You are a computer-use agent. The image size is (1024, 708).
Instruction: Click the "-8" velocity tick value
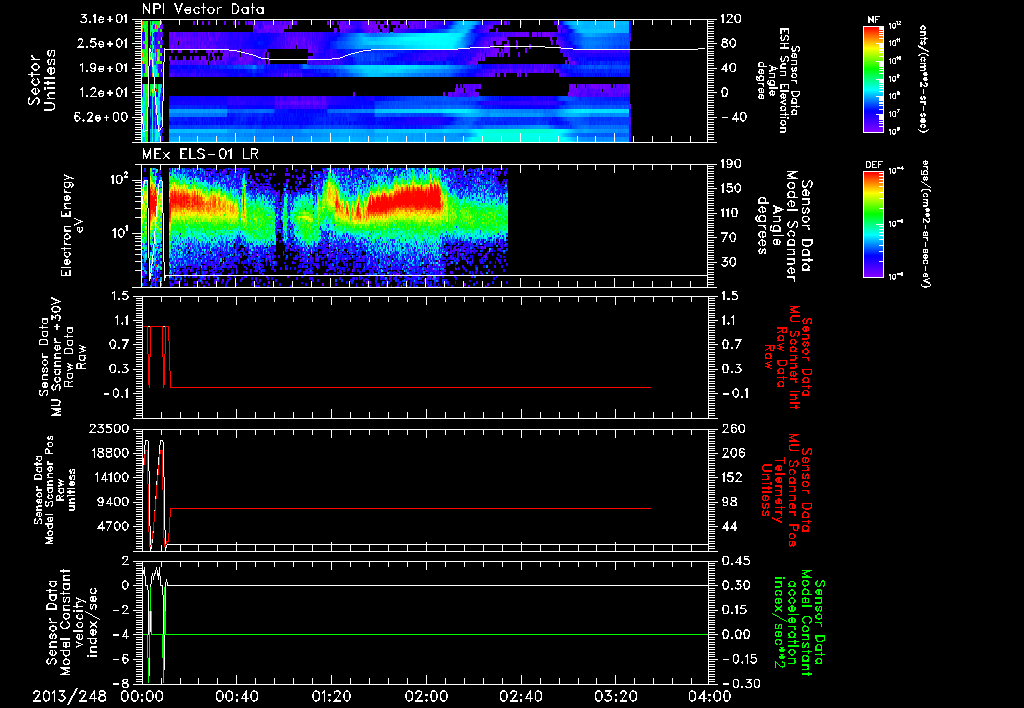[x=121, y=684]
